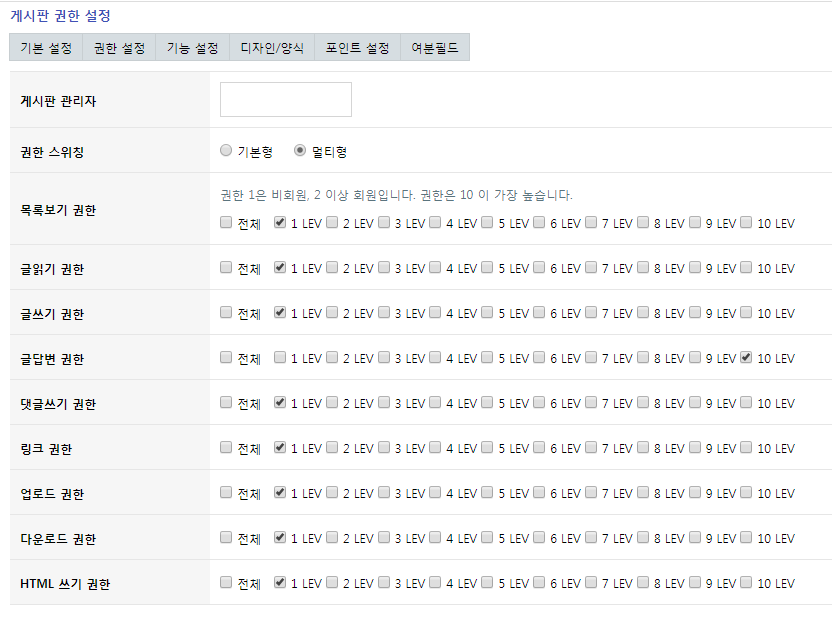Click the 게시판 관리자 input field
Image resolution: width=832 pixels, height=617 pixels.
(x=286, y=100)
